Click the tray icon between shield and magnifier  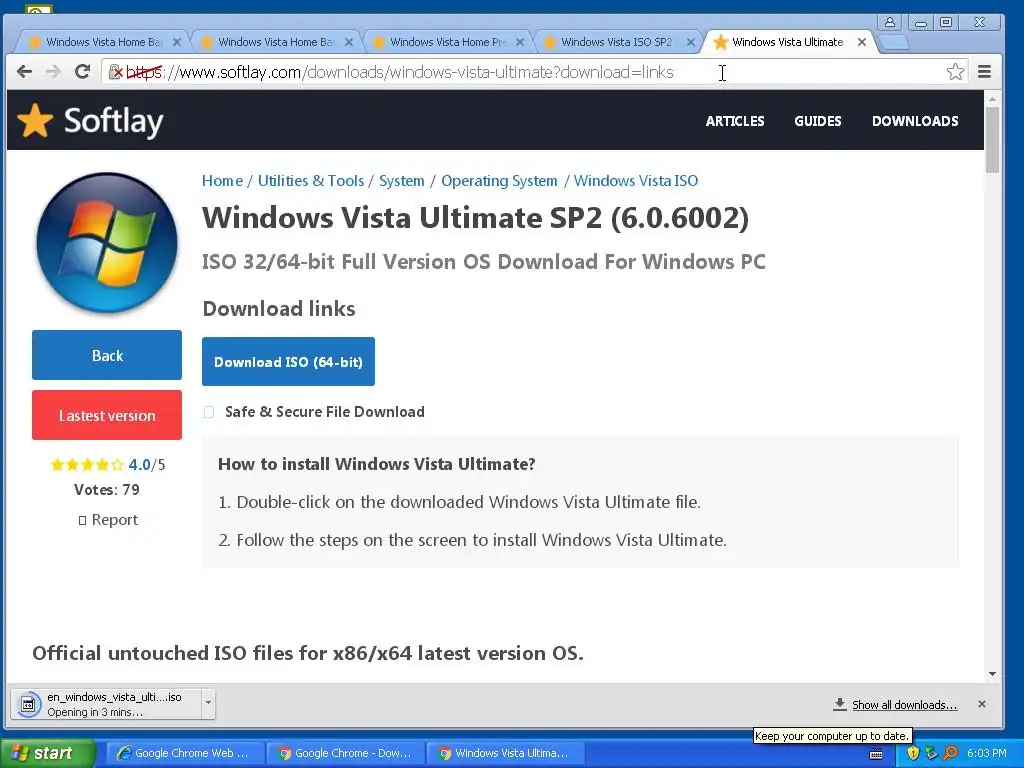(931, 753)
